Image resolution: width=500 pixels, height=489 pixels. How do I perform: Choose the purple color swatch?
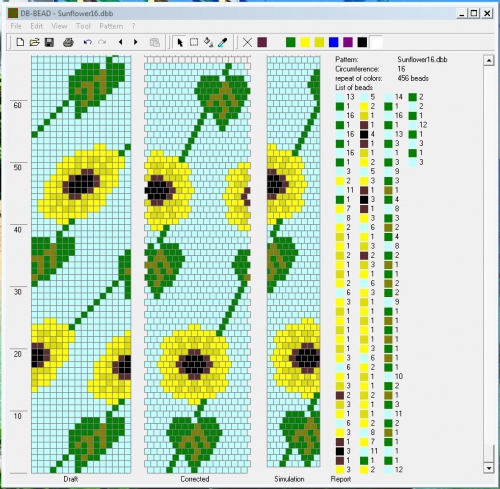348,42
